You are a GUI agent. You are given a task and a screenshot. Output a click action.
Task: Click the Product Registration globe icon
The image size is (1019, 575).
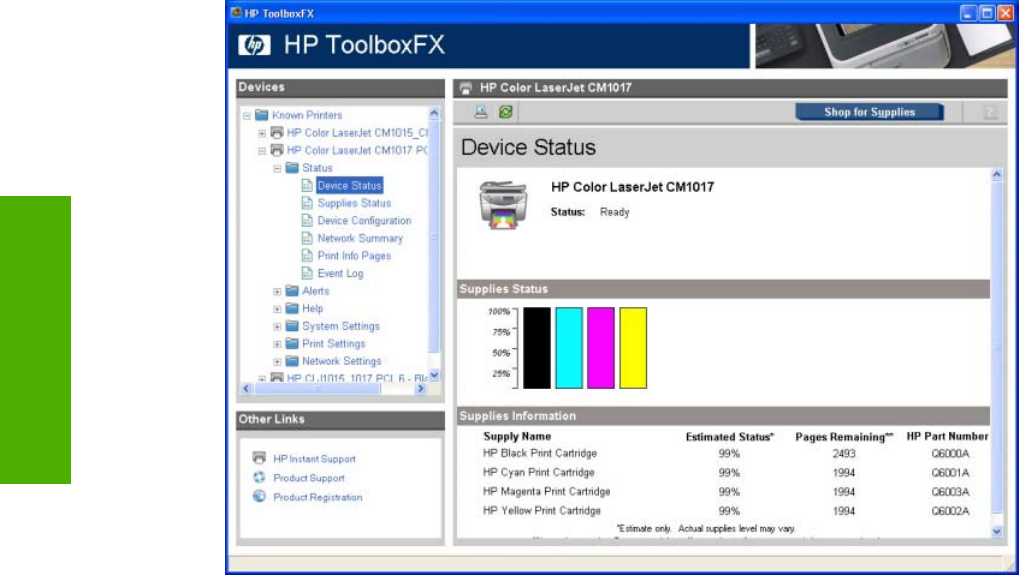[x=259, y=496]
